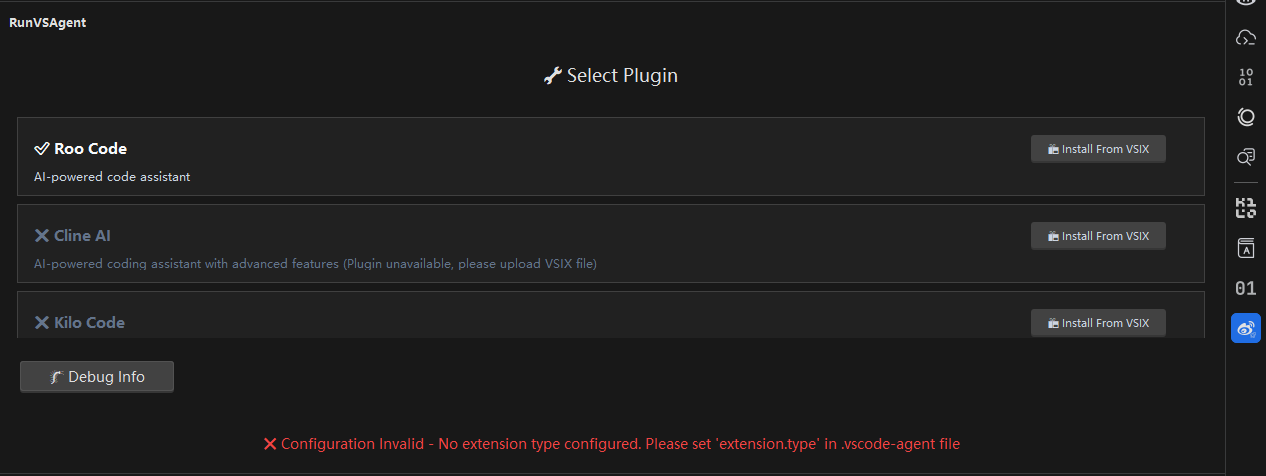Open the cloud terminal sidebar icon

[1245, 38]
